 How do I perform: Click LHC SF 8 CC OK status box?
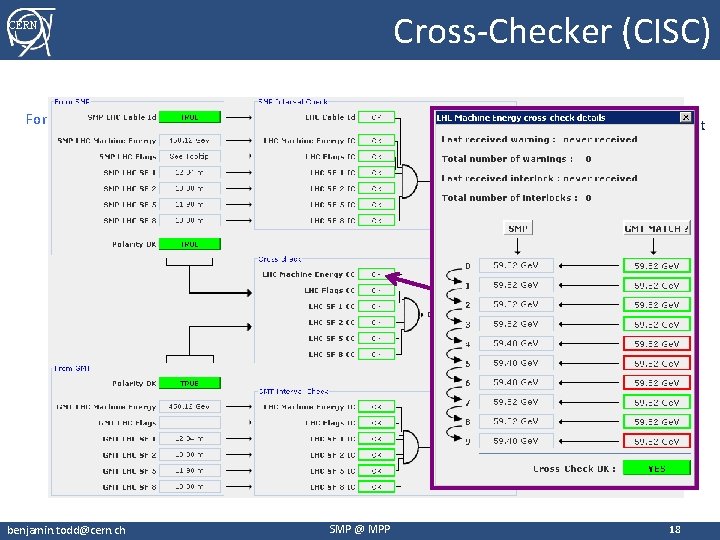376,354
